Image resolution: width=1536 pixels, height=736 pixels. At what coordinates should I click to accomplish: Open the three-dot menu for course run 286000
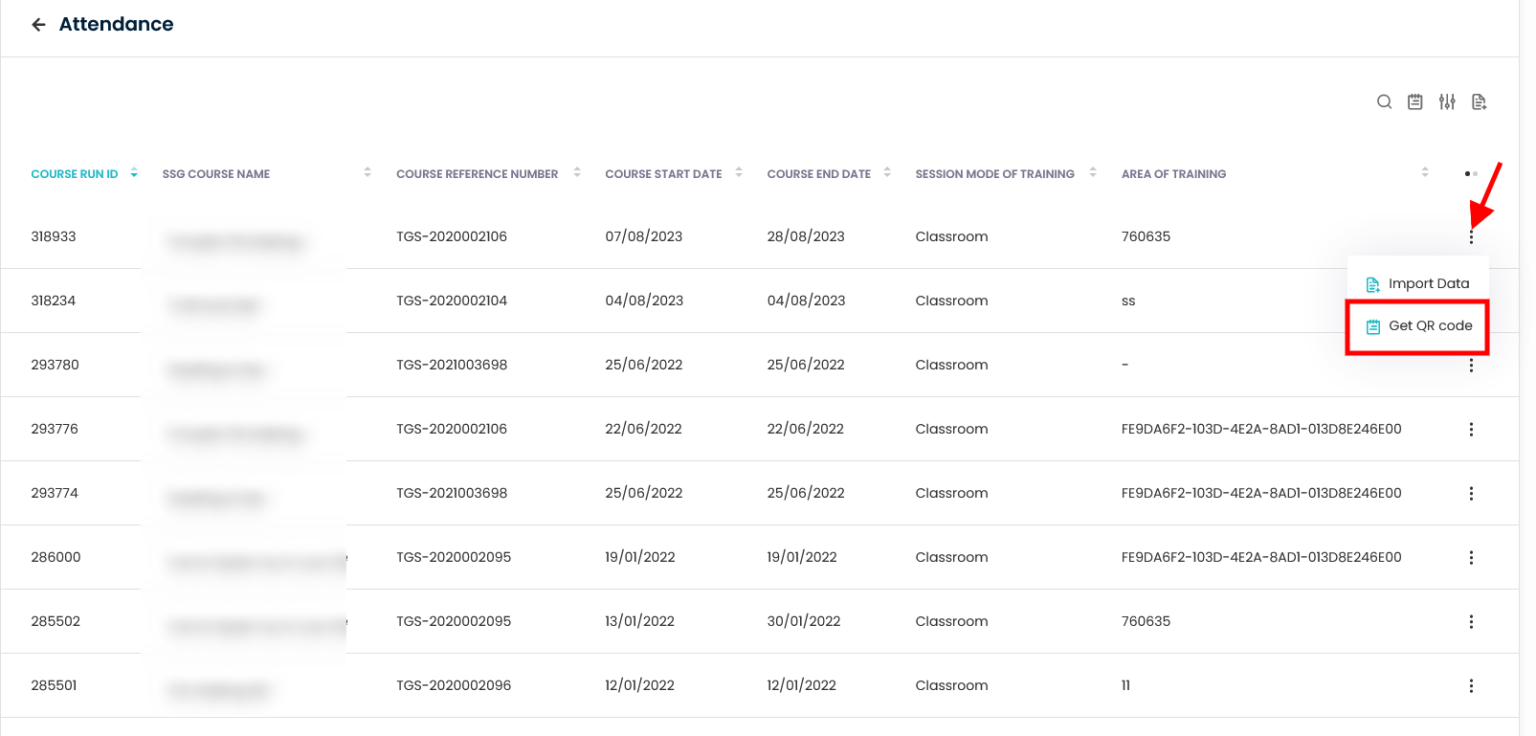pyautogui.click(x=1471, y=557)
